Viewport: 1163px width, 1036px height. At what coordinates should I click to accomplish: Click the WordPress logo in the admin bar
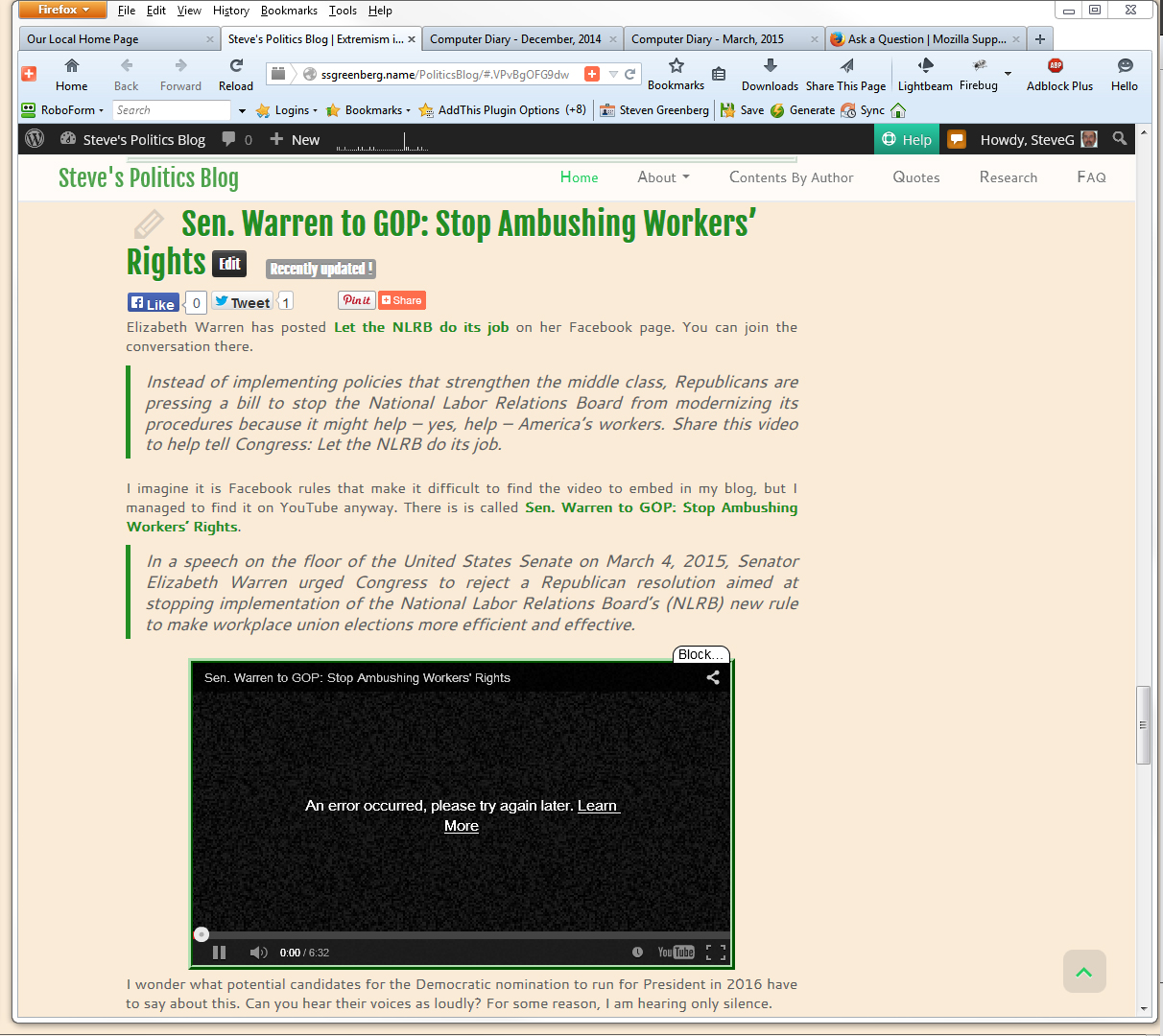coord(35,139)
